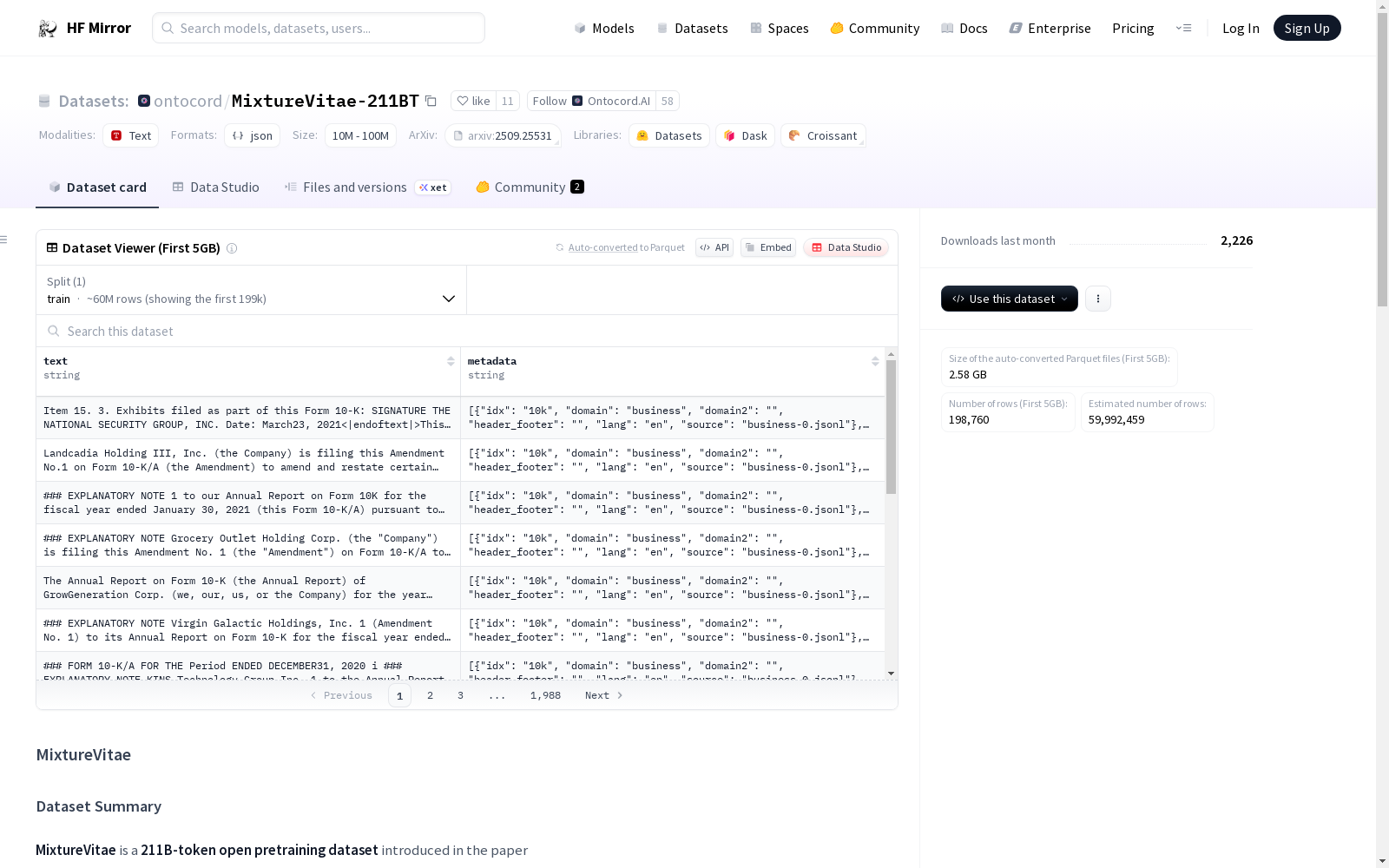Open the followers count 58
The image size is (1389, 868).
pos(668,101)
